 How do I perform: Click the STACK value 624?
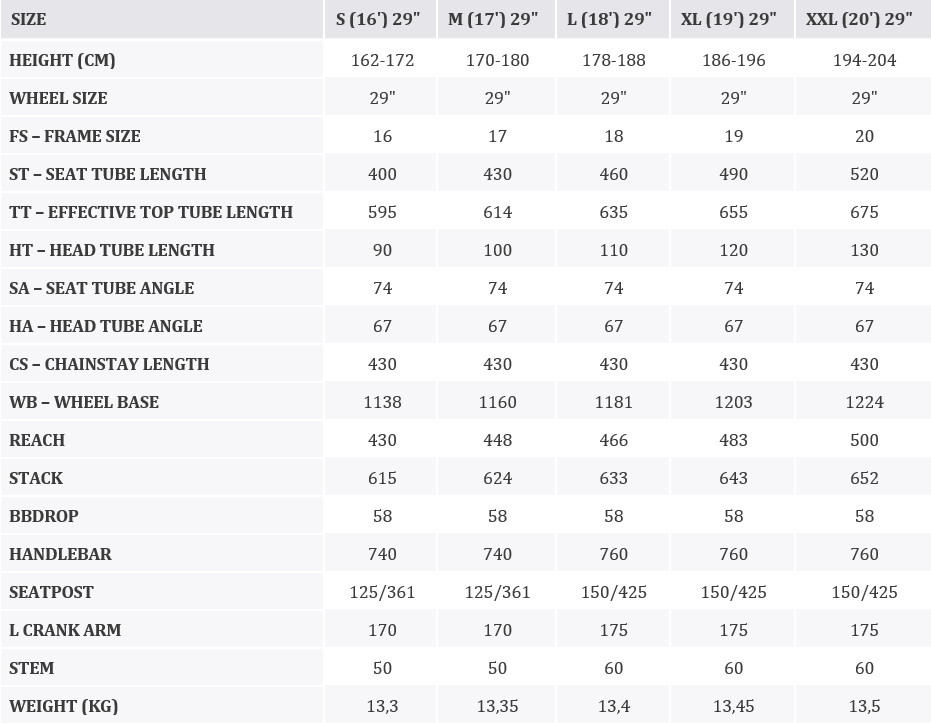(497, 478)
